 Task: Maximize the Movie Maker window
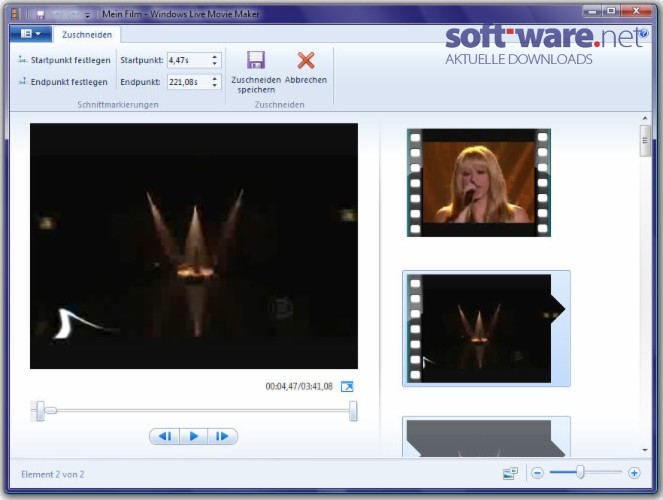tap(611, 11)
